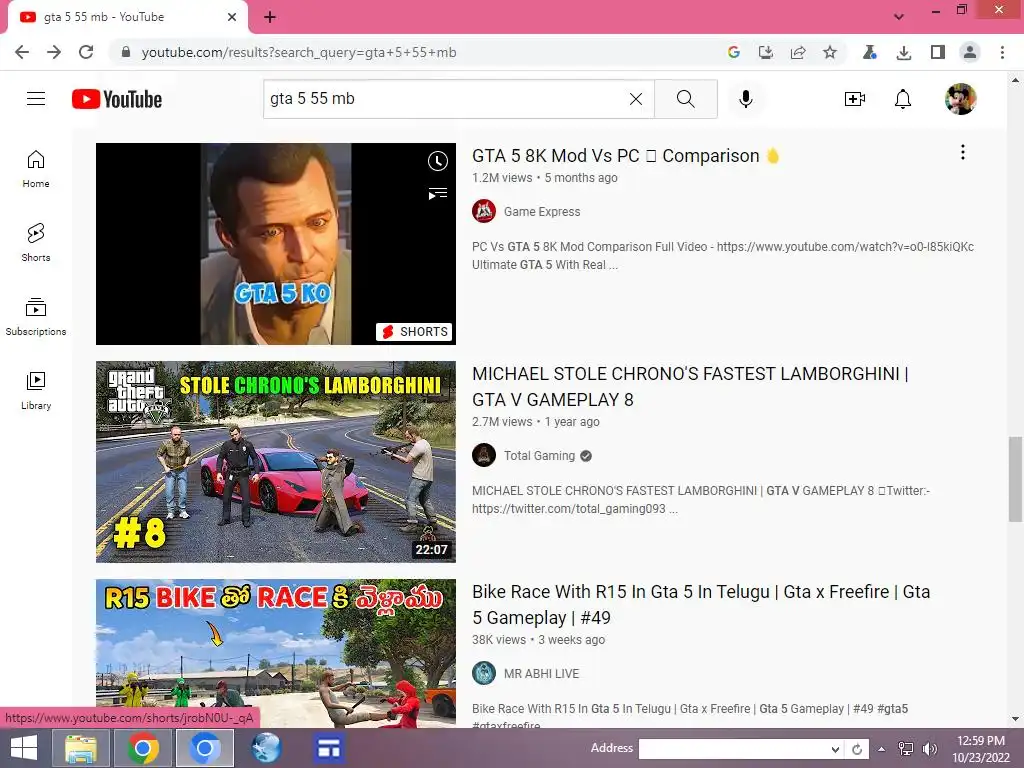Open the globe browser taskbar icon

[x=266, y=748]
